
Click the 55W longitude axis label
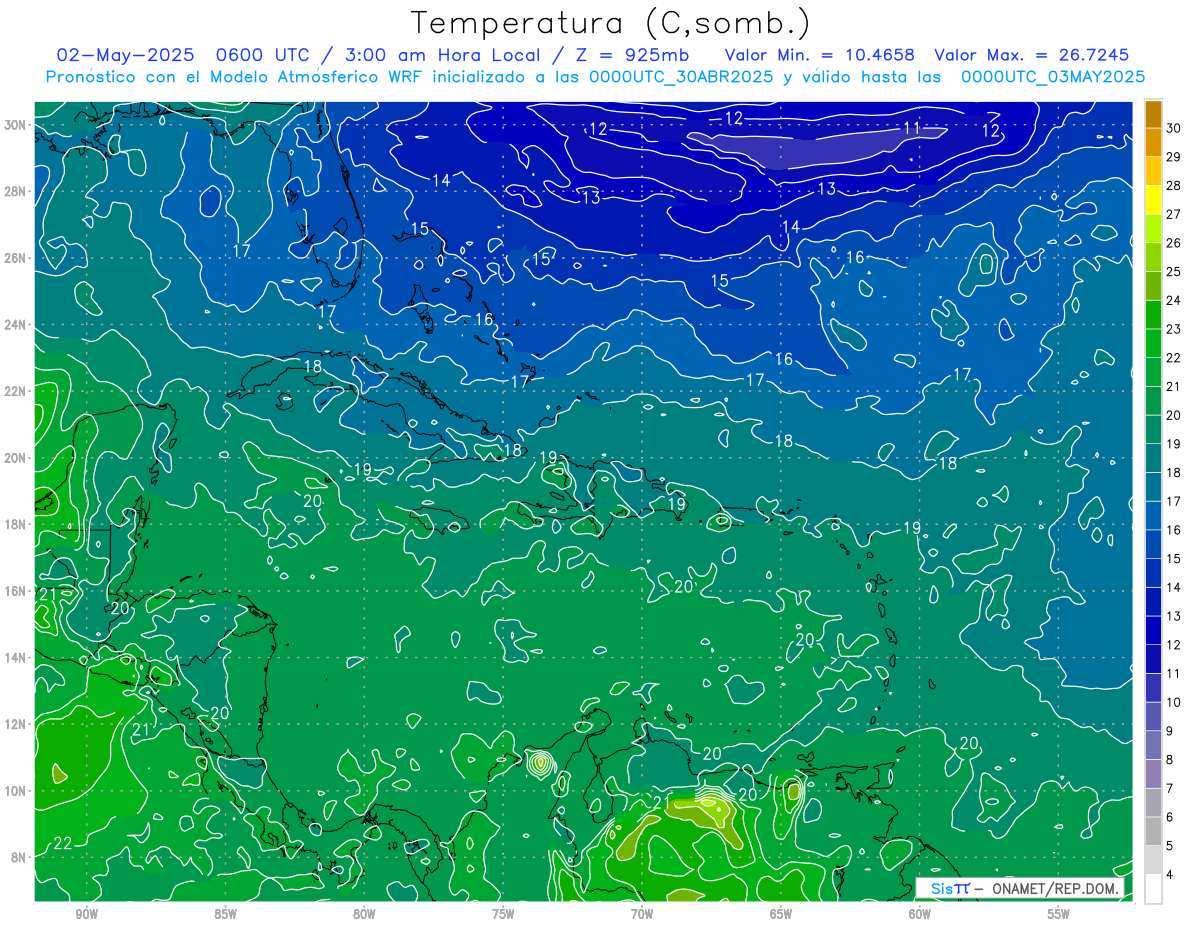coord(1059,914)
